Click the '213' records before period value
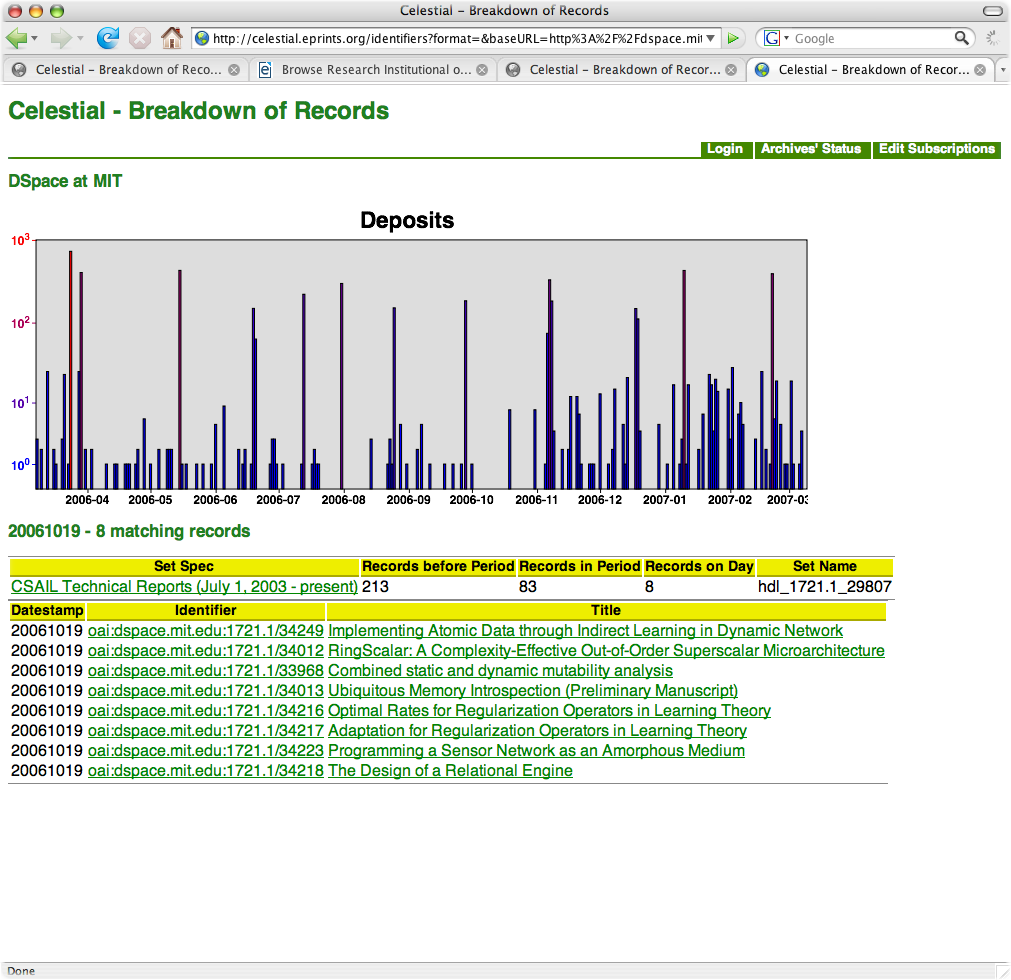This screenshot has width=1011, height=980. (375, 587)
